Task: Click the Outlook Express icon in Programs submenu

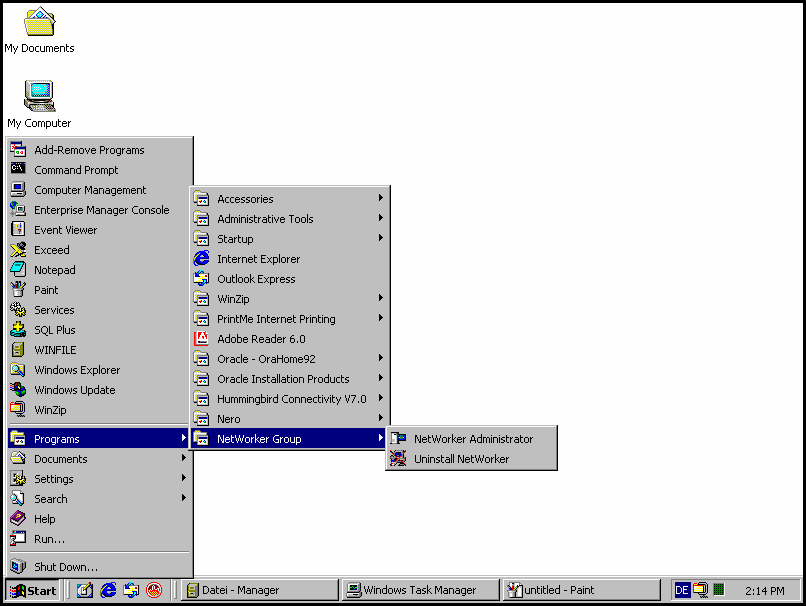Action: [x=201, y=279]
